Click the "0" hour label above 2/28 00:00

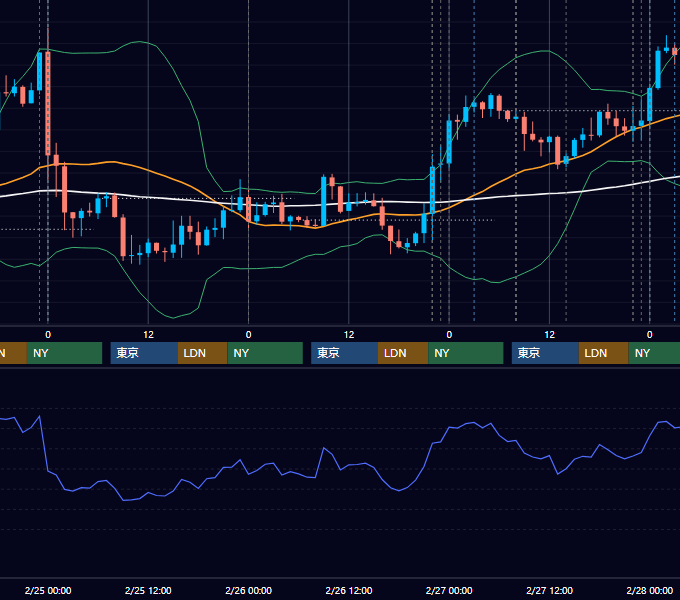650,335
